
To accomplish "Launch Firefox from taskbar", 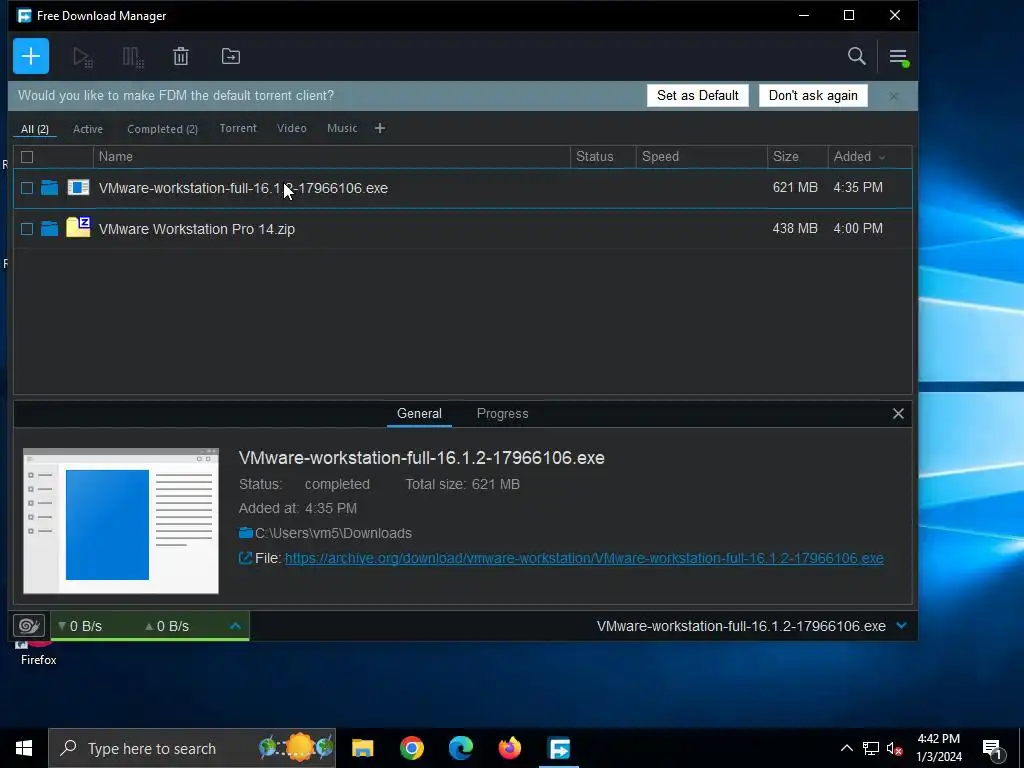I will point(509,748).
